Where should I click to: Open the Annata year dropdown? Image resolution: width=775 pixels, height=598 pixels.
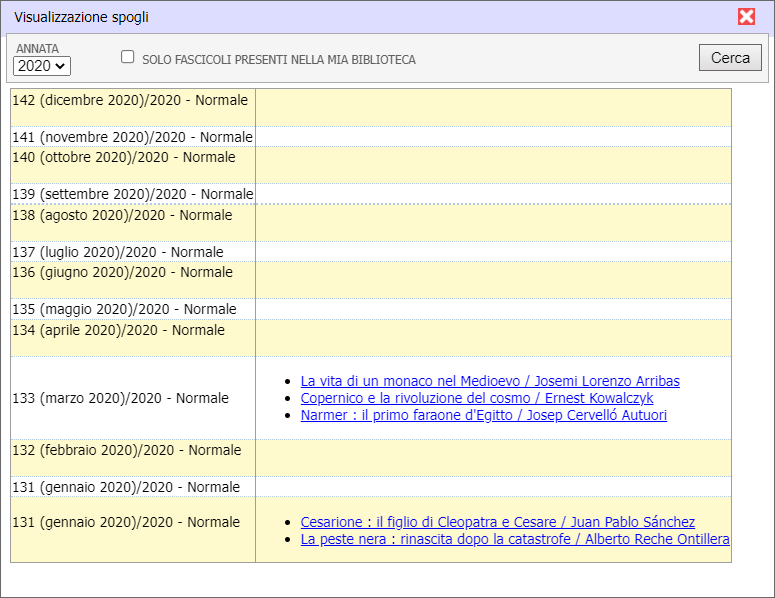[x=42, y=66]
